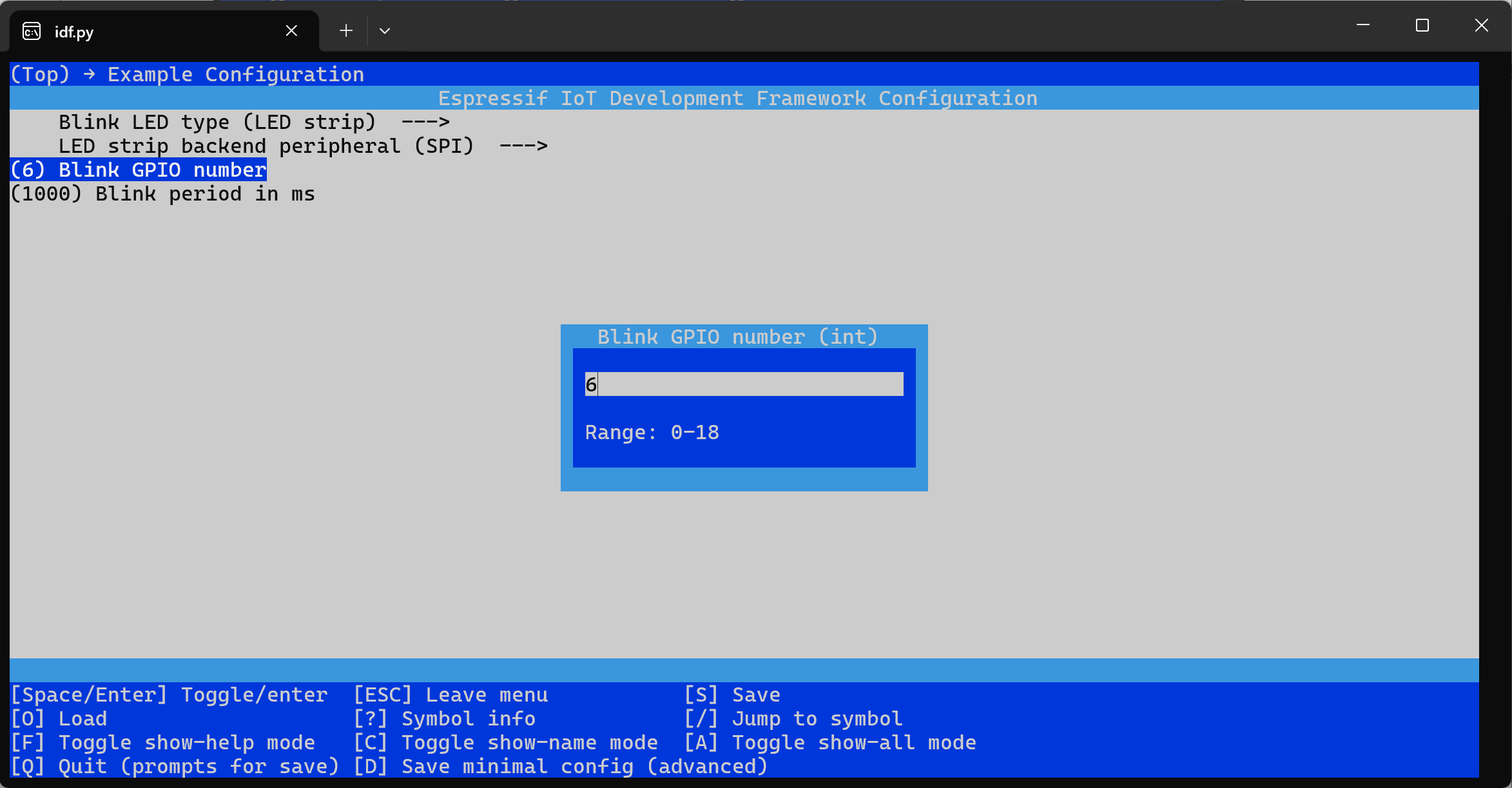The width and height of the screenshot is (1512, 788).
Task: Open the new tab dropdown chevron
Action: point(384,30)
